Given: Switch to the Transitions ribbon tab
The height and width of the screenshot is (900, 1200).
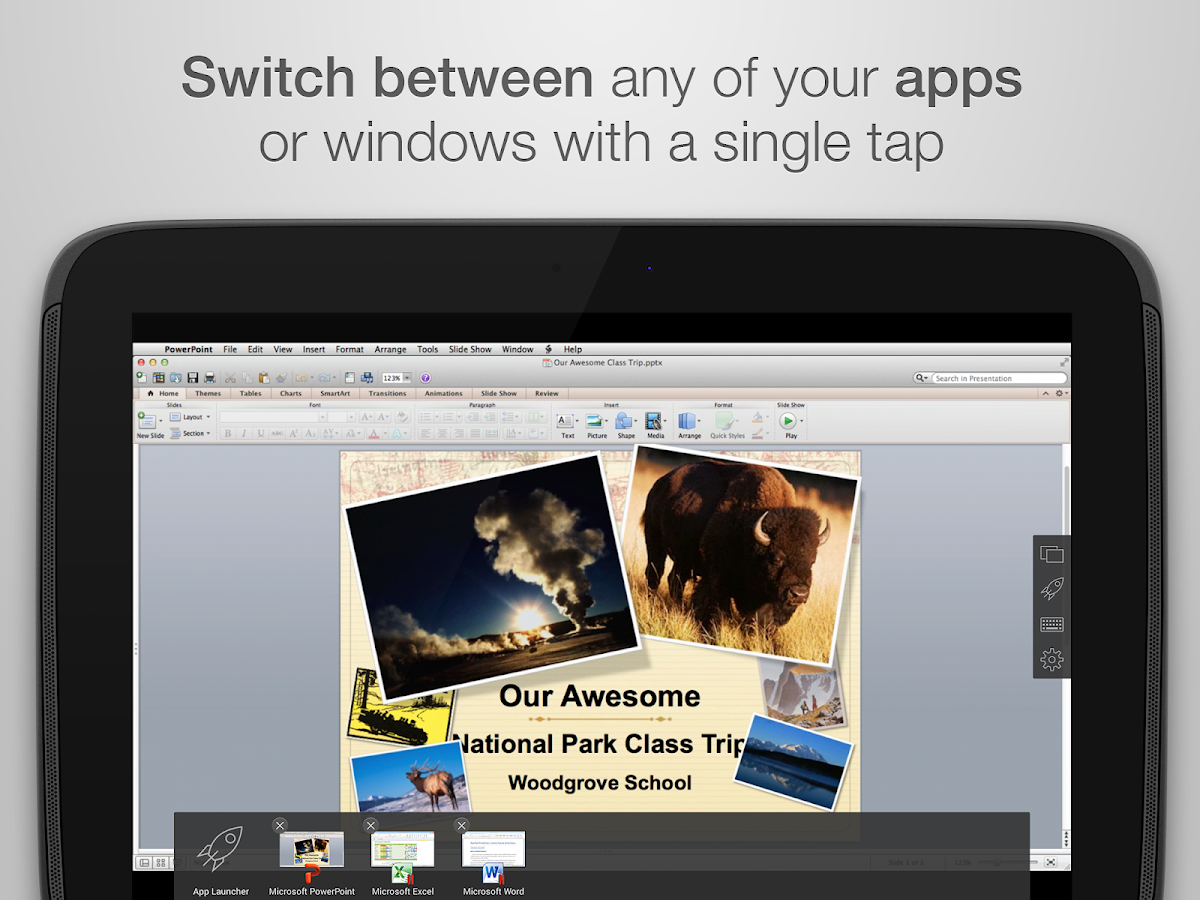Looking at the screenshot, I should point(387,394).
